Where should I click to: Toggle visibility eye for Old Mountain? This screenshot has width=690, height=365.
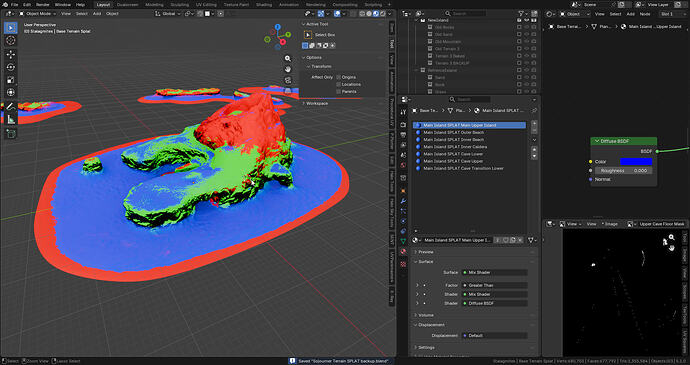pos(527,41)
